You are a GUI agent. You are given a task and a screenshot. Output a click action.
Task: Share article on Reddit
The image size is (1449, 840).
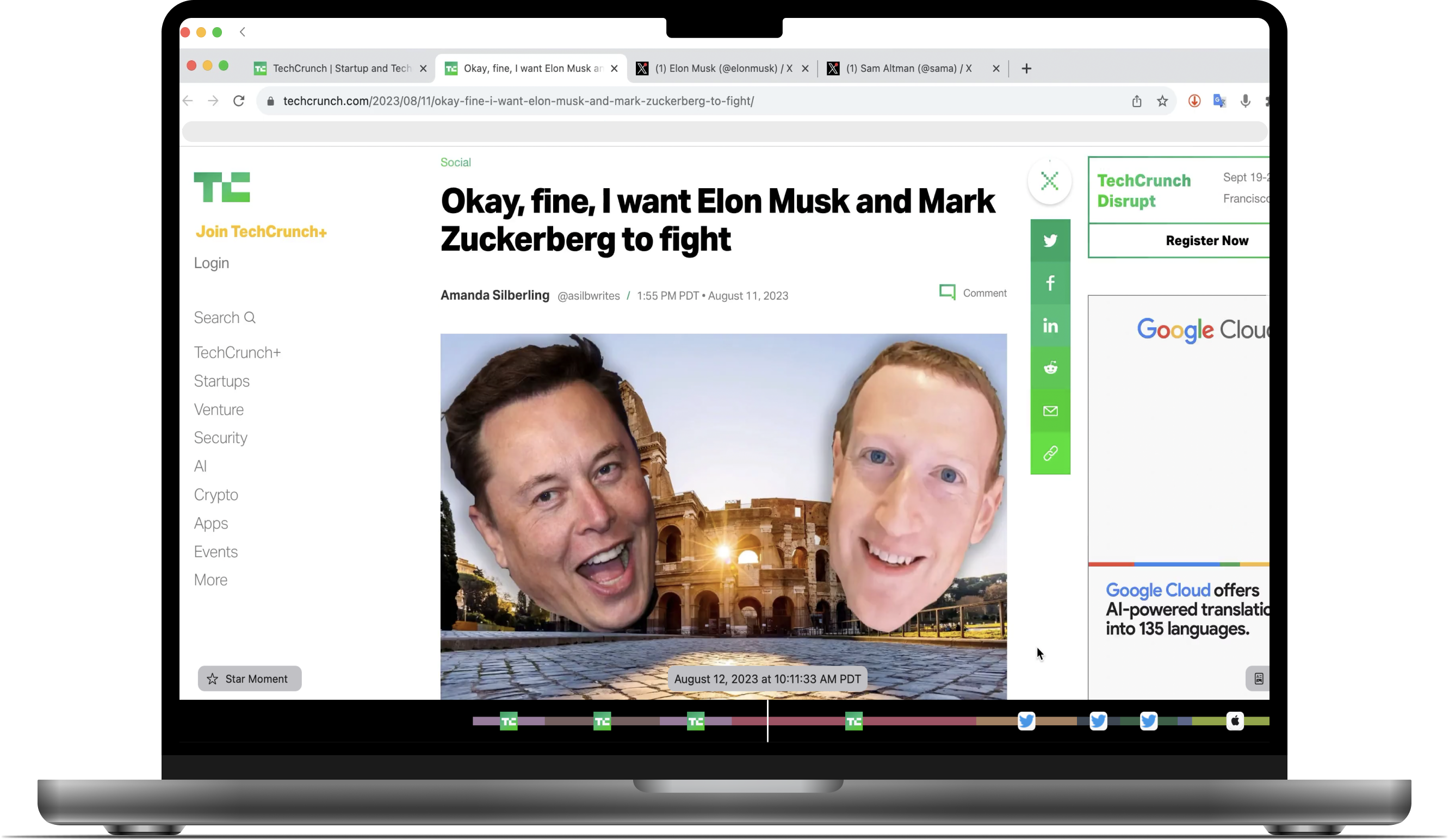tap(1050, 368)
